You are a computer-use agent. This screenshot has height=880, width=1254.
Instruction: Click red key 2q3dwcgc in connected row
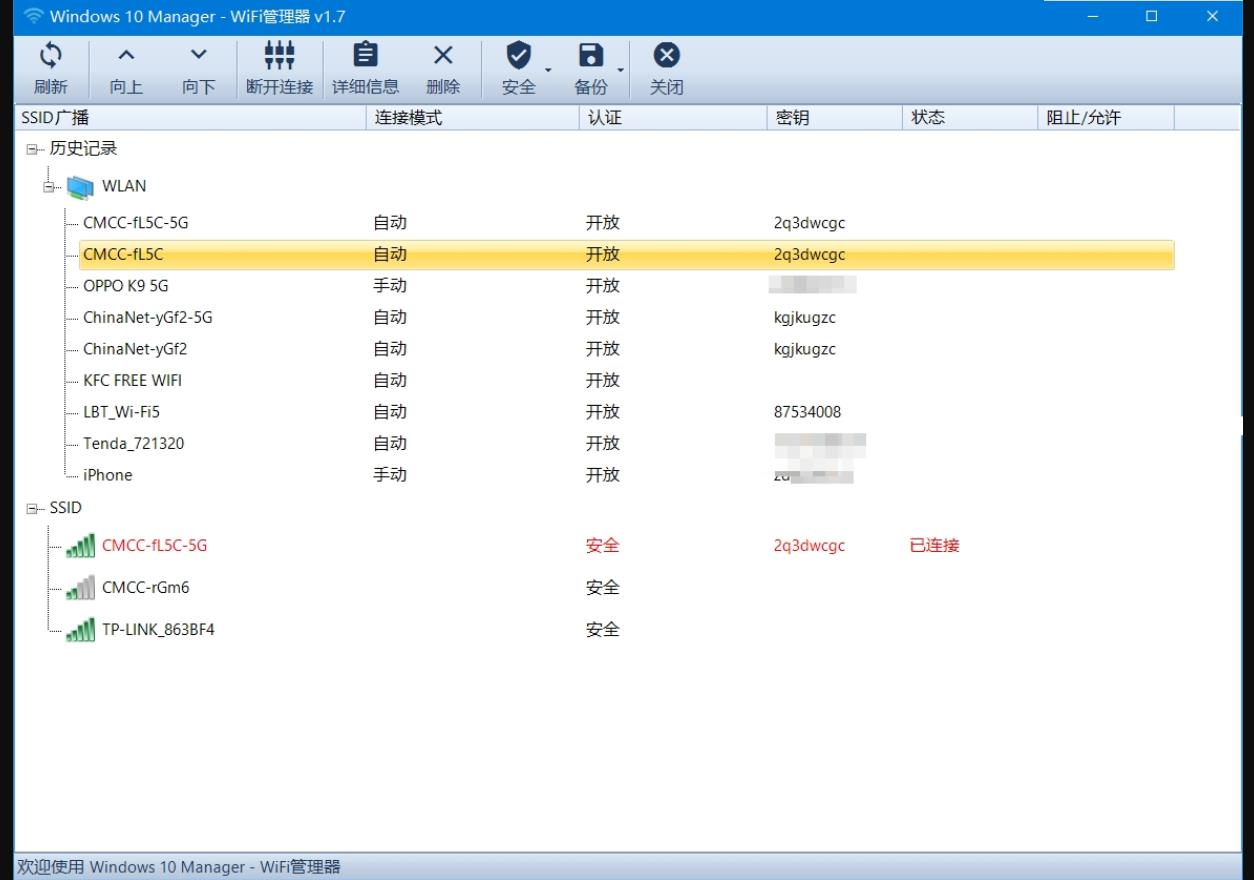pos(809,546)
